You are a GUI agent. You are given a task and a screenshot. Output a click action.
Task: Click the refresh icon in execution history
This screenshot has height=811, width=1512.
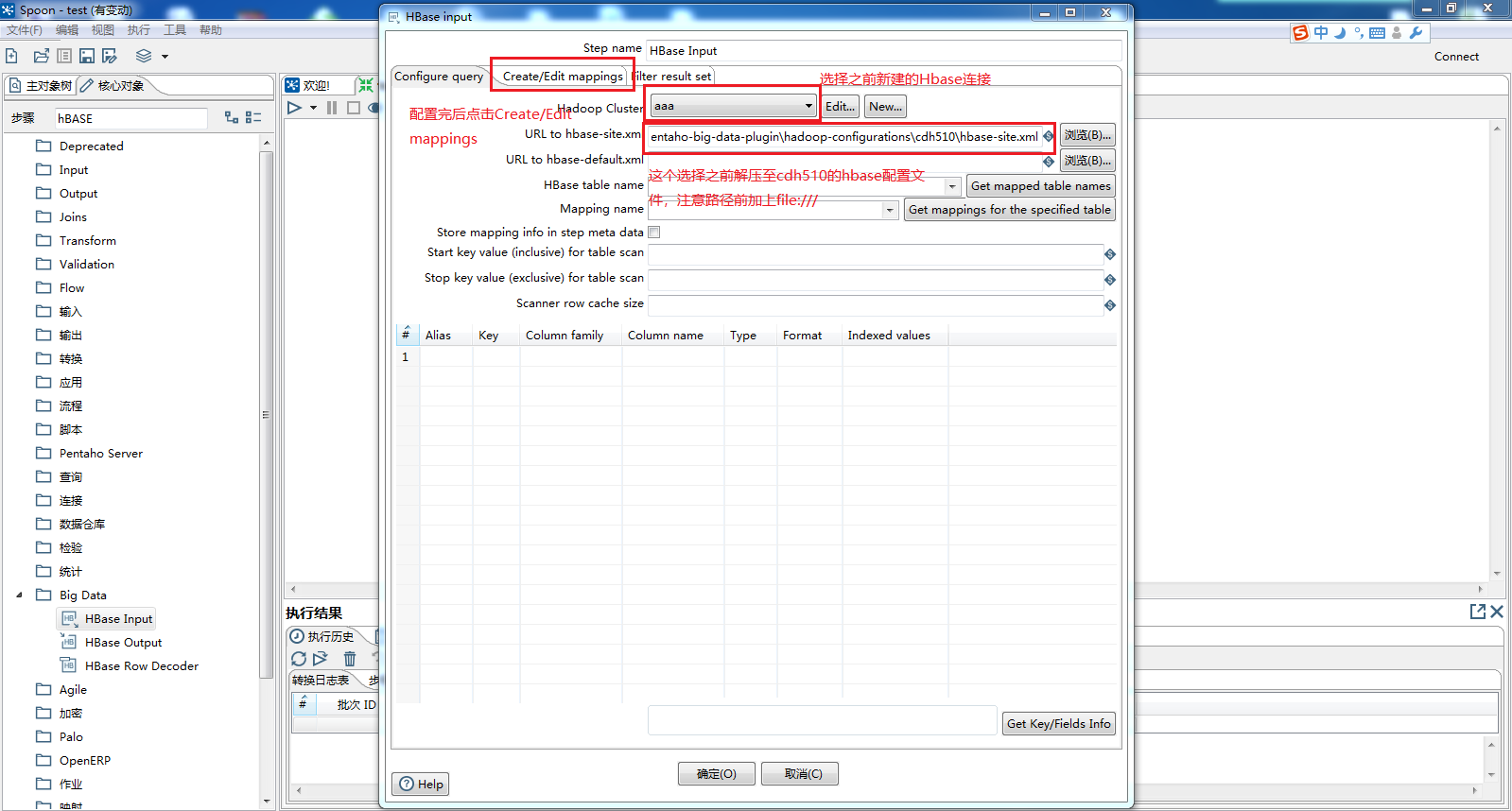click(299, 659)
